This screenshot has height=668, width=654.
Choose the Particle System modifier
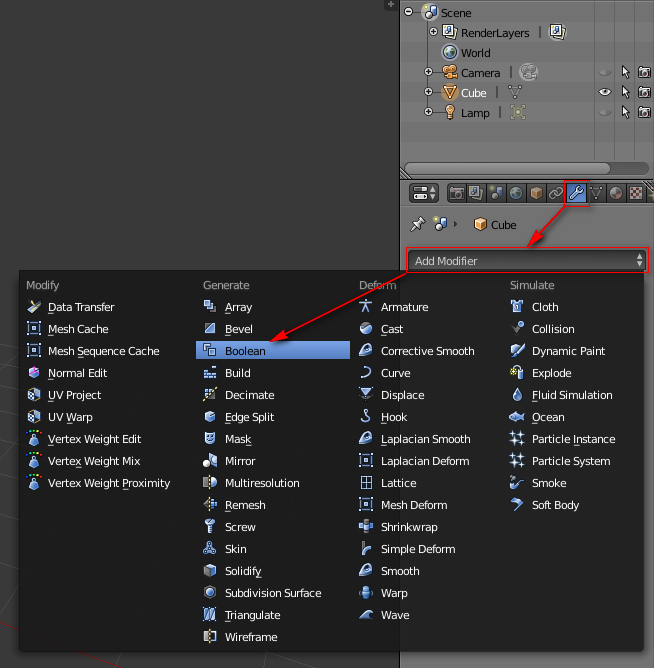(x=573, y=461)
